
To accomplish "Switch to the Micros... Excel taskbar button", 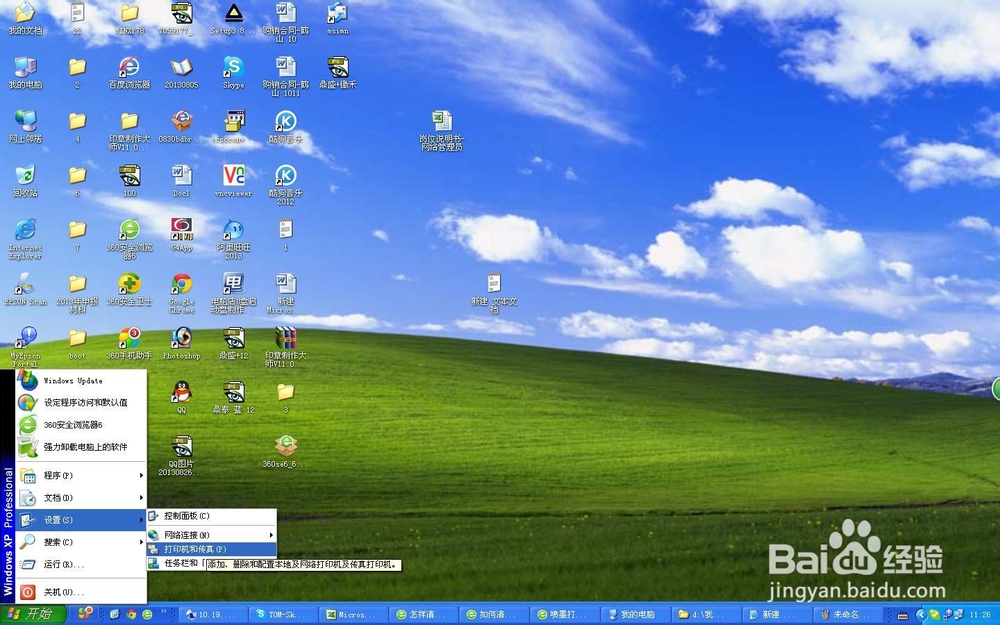I will 351,615.
